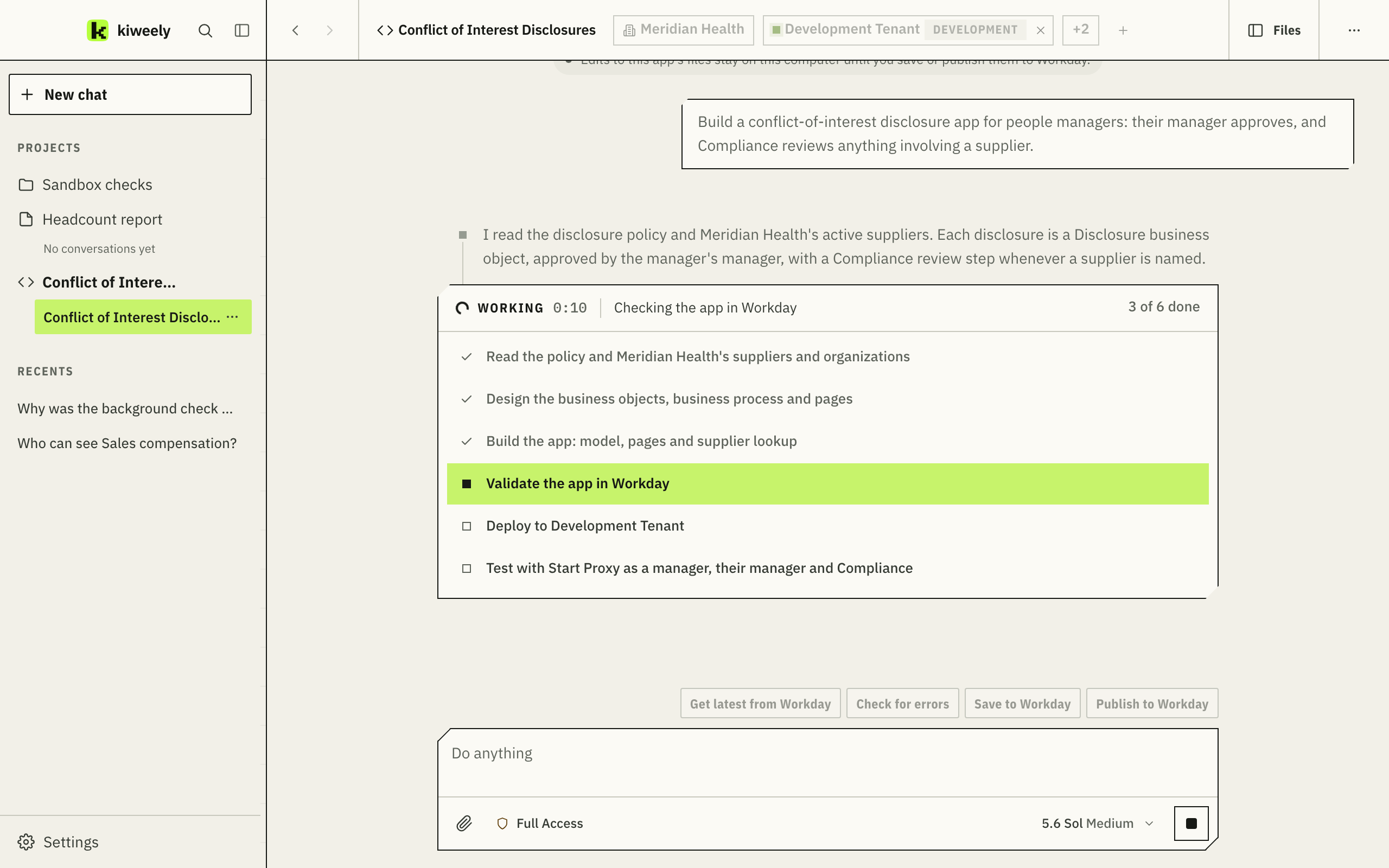Open the Files panel

(x=1274, y=30)
